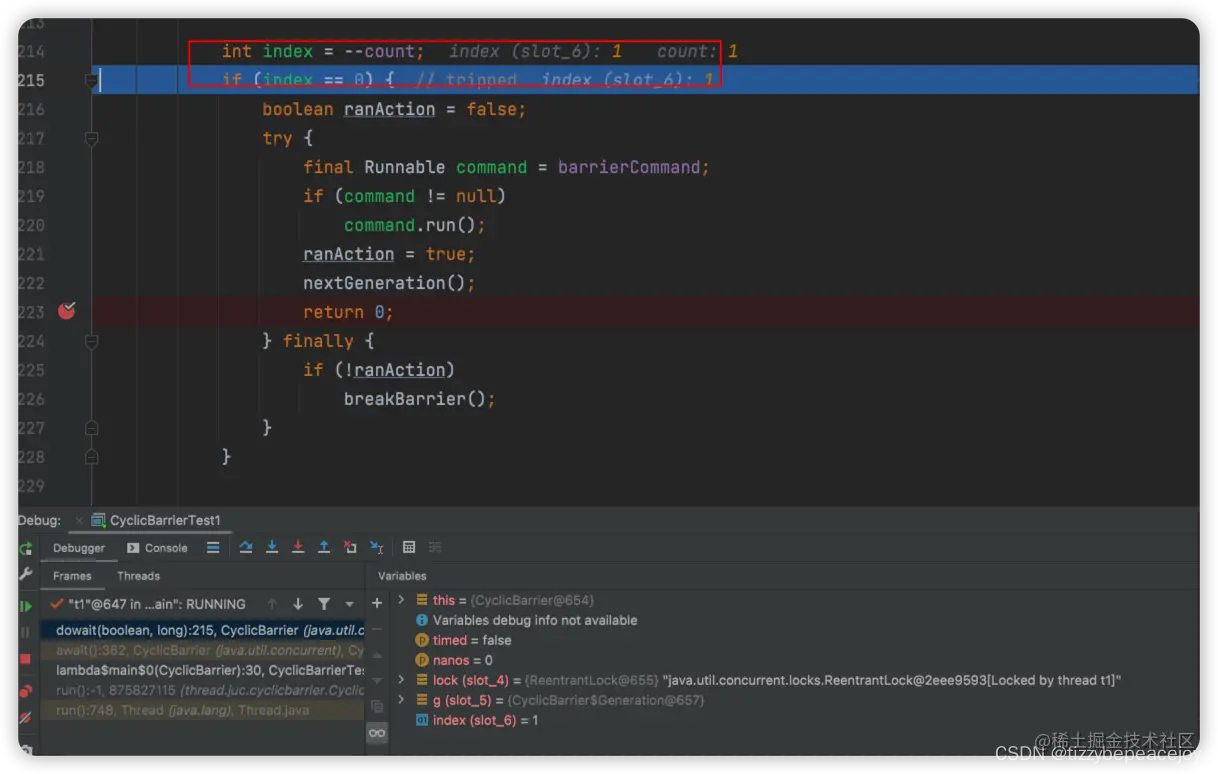Image resolution: width=1218 pixels, height=774 pixels.
Task: Toggle fold marker at line 227
Action: point(91,428)
